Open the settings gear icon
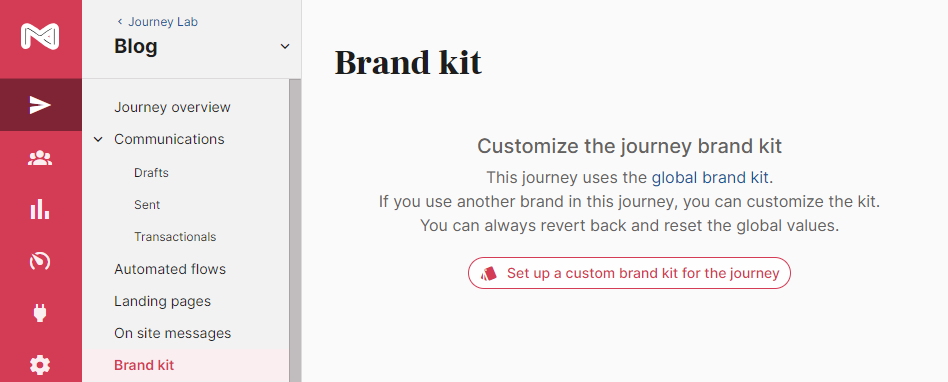 40,365
